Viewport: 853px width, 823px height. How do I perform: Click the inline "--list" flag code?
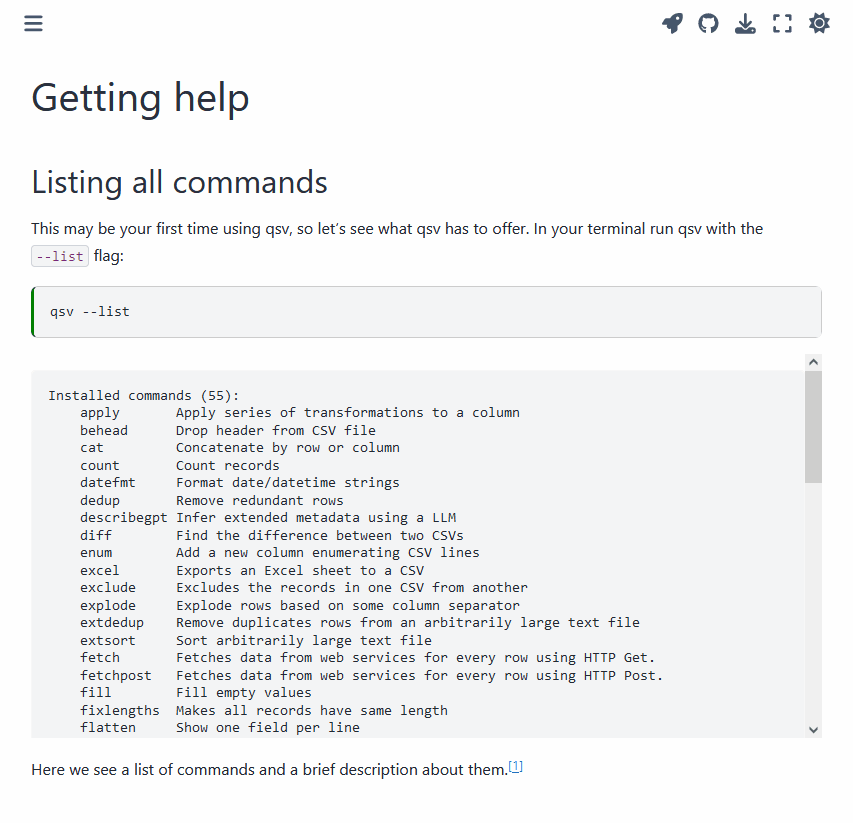point(60,256)
